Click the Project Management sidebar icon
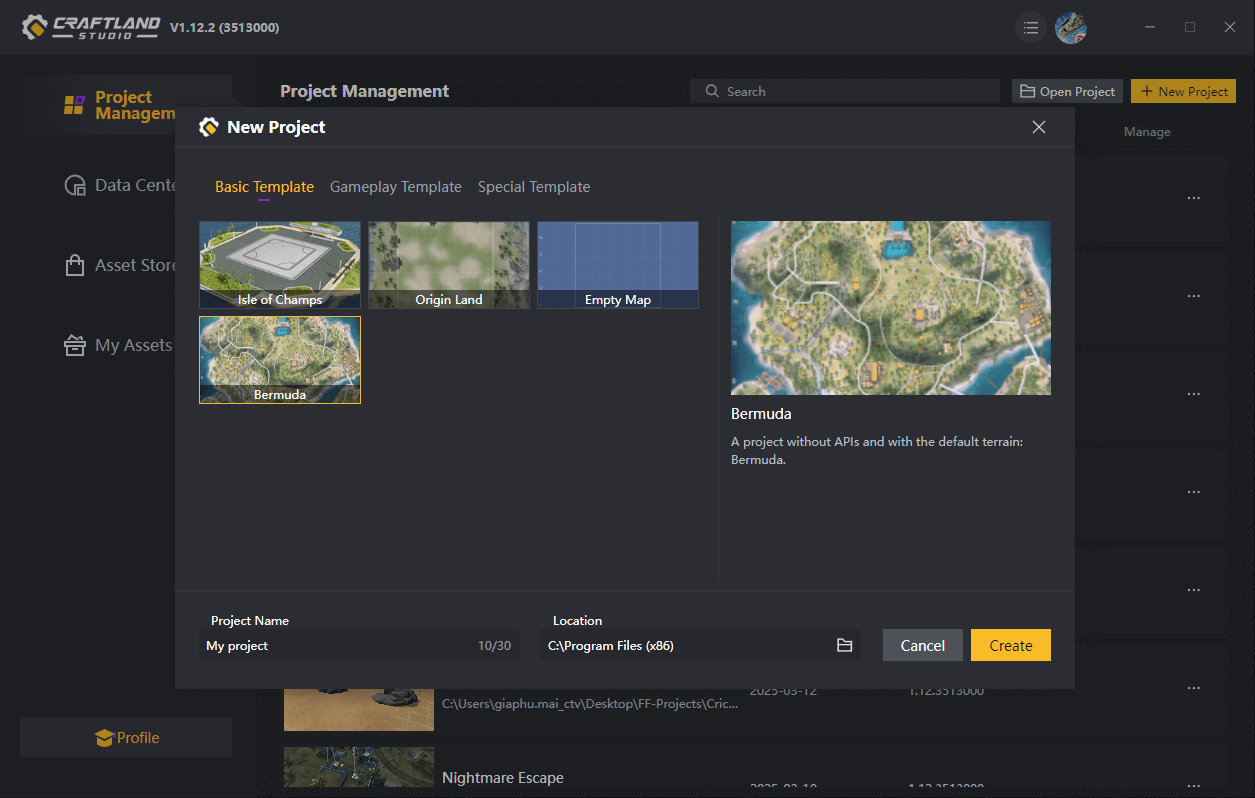This screenshot has height=798, width=1255. coord(74,105)
